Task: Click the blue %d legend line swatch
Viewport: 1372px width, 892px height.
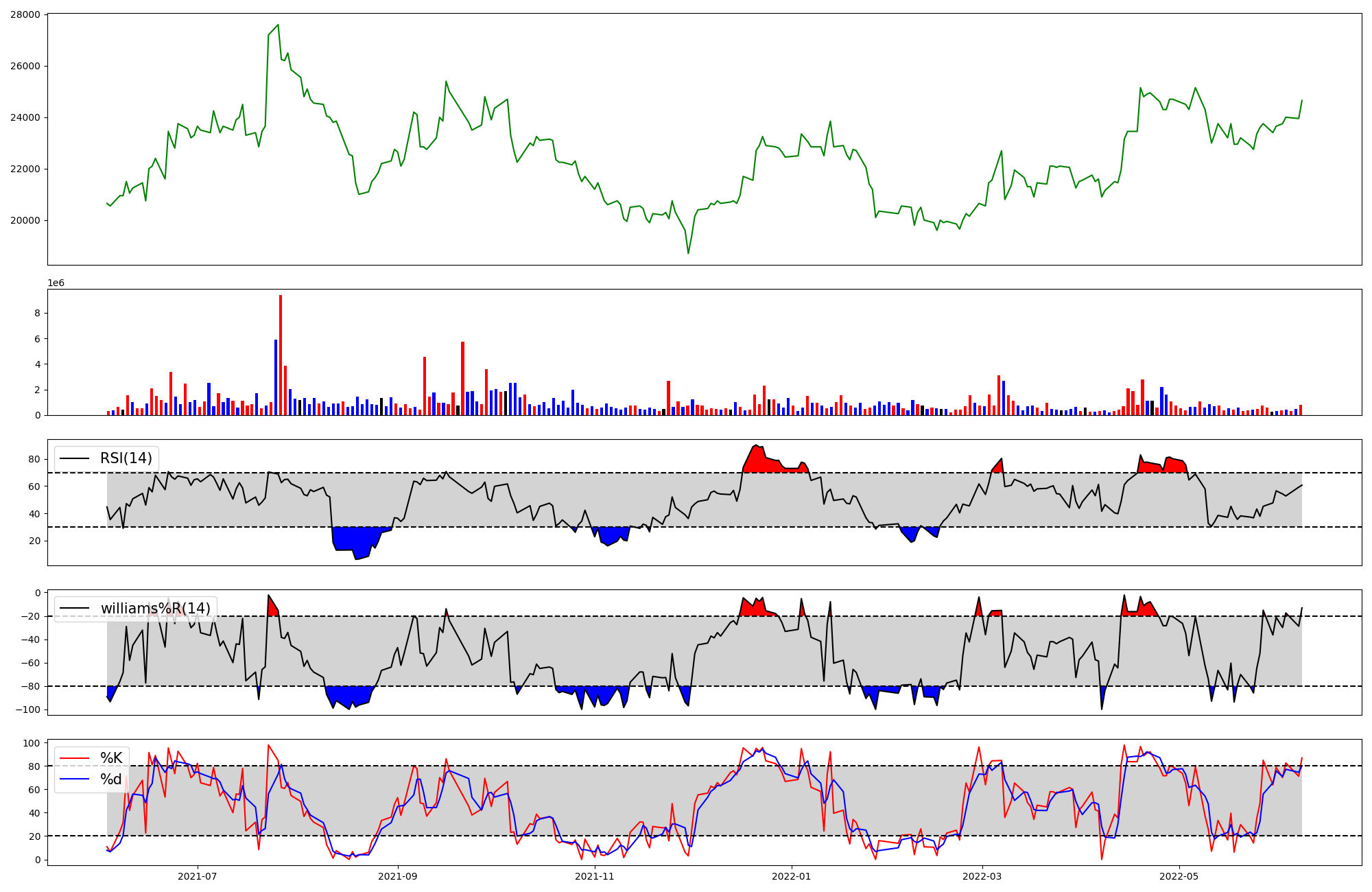Action: coord(75,779)
